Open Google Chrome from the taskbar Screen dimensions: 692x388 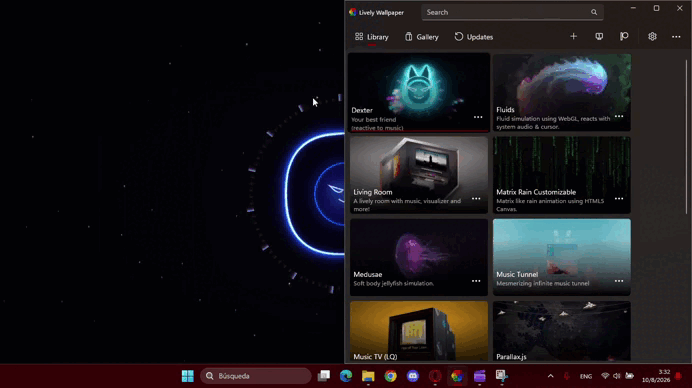[390, 376]
